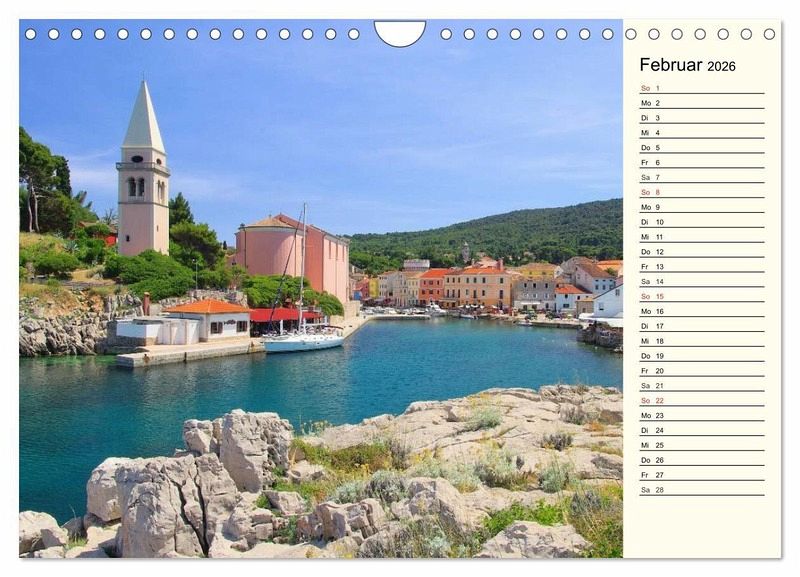
Task: Select the Di 3 date row
Action: click(702, 118)
